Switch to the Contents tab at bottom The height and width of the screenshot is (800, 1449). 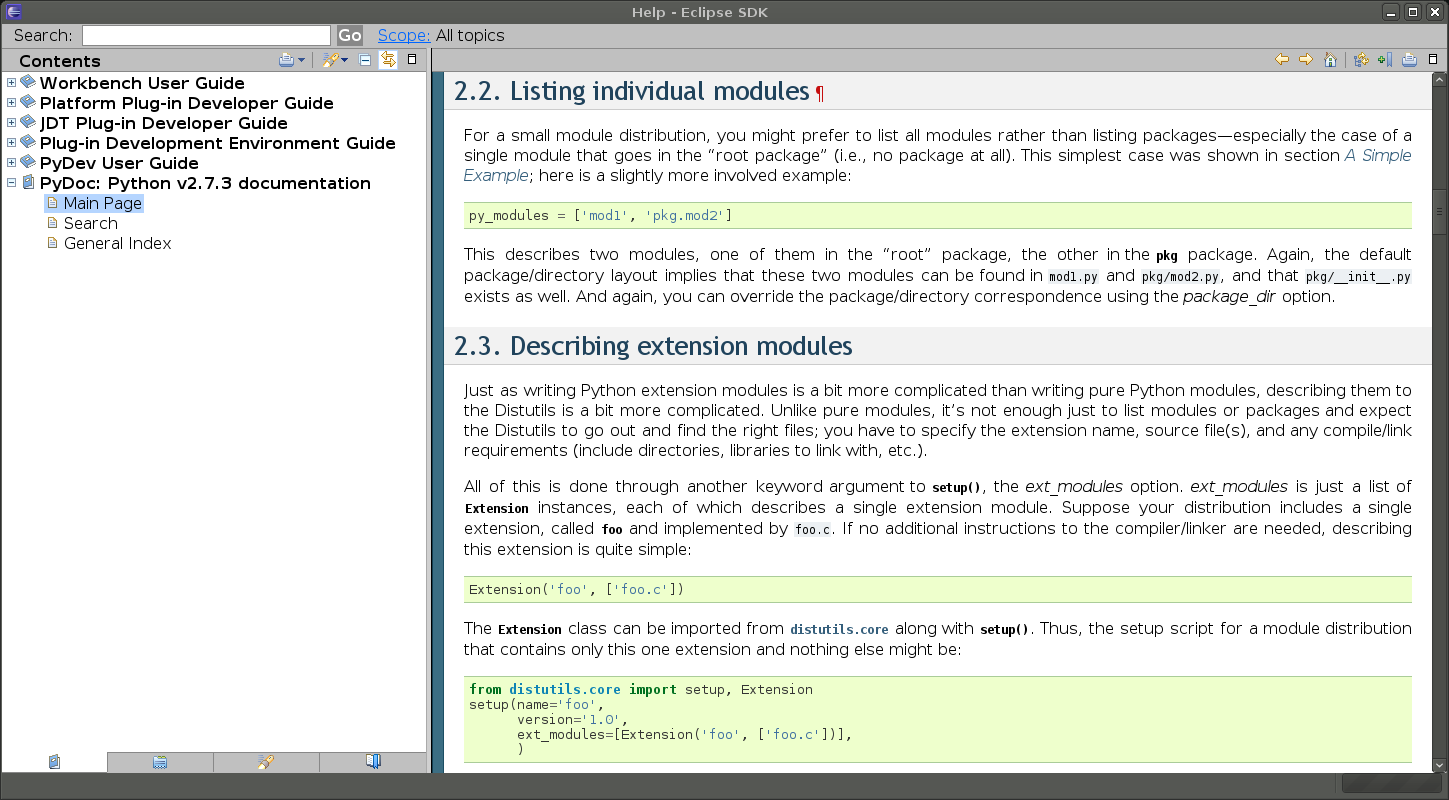(54, 762)
